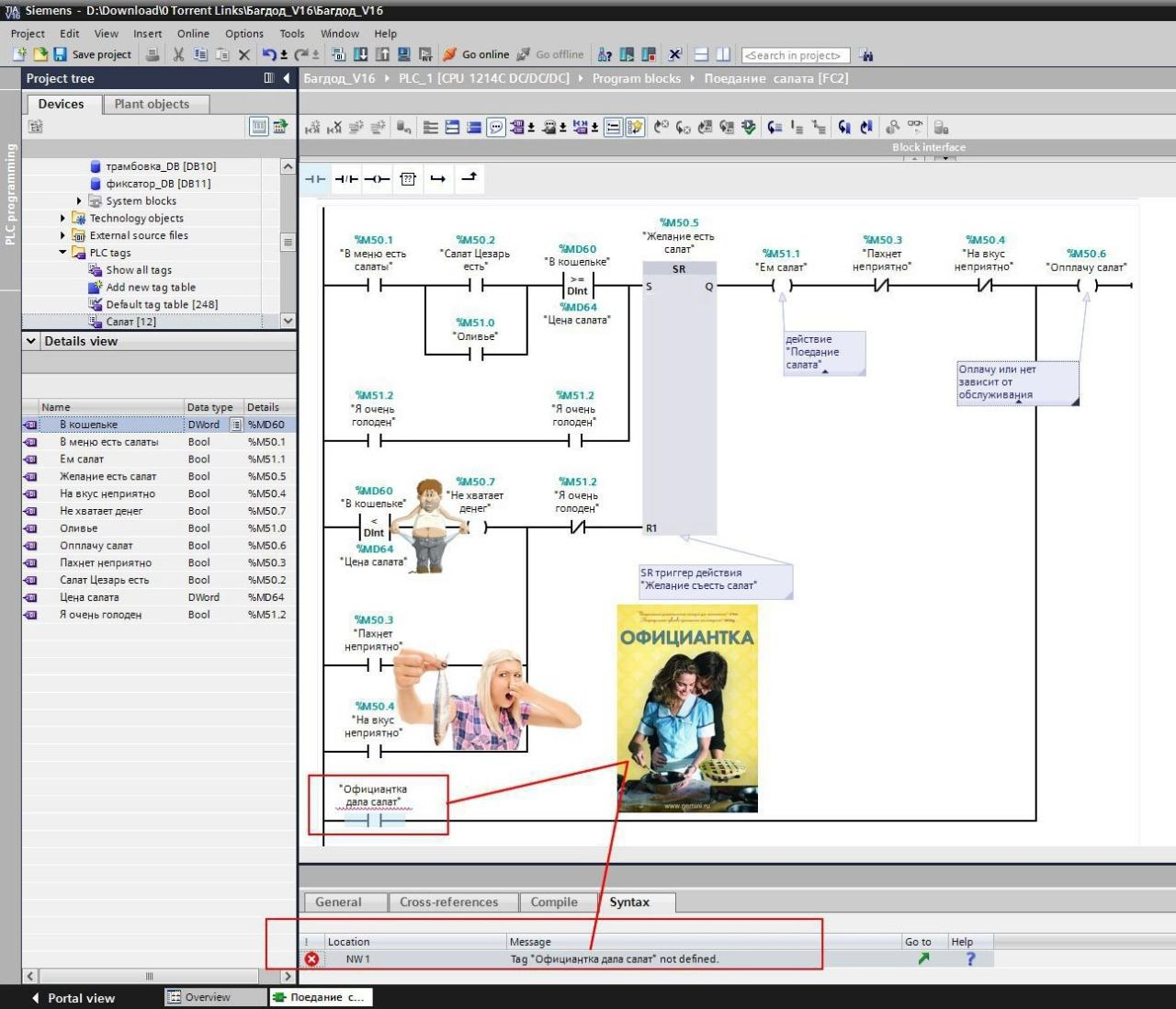Close the ladder branch
The width and height of the screenshot is (1176, 1009).
click(469, 177)
